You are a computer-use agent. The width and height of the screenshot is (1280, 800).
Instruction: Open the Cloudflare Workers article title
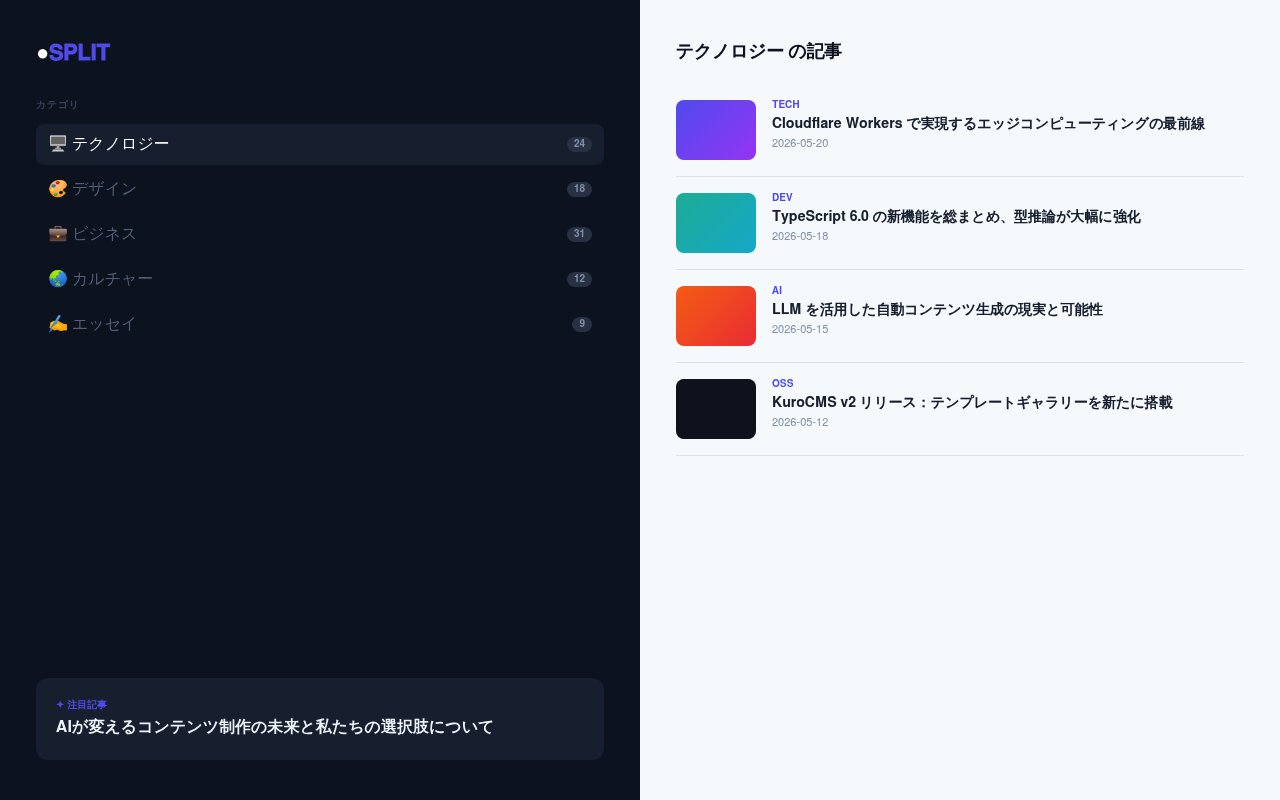[x=988, y=124]
